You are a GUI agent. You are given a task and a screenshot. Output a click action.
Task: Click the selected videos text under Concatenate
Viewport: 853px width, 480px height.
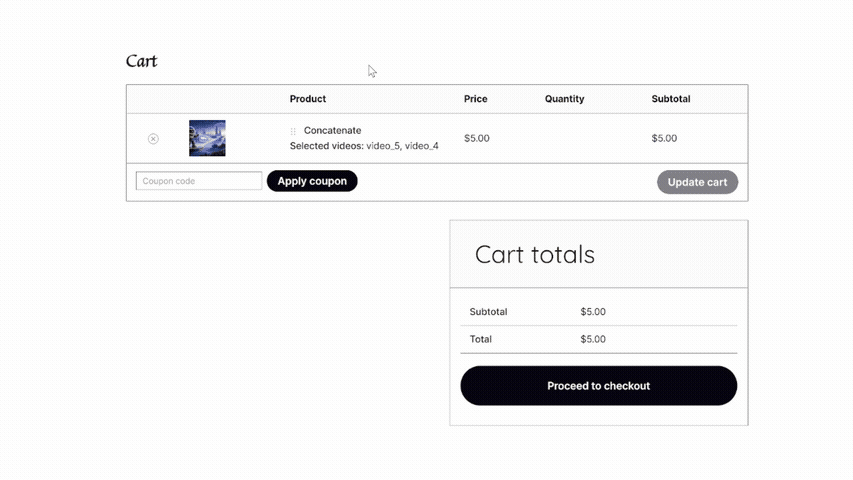(x=364, y=146)
